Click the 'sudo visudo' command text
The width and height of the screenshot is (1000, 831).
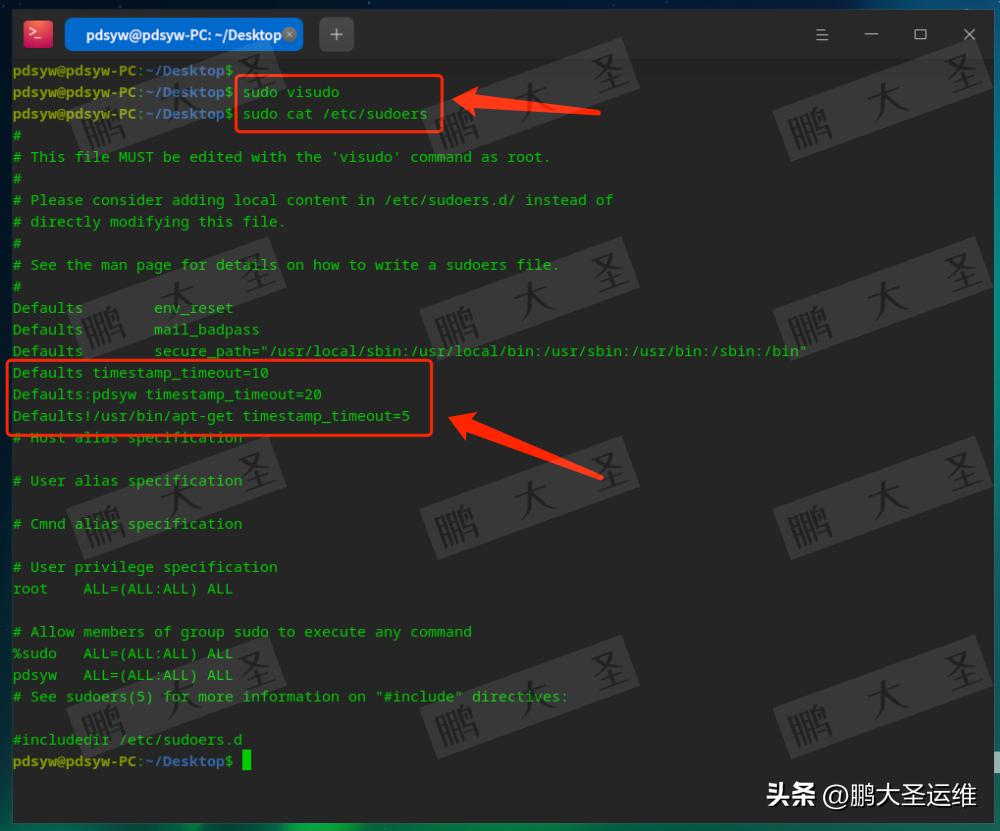point(291,92)
